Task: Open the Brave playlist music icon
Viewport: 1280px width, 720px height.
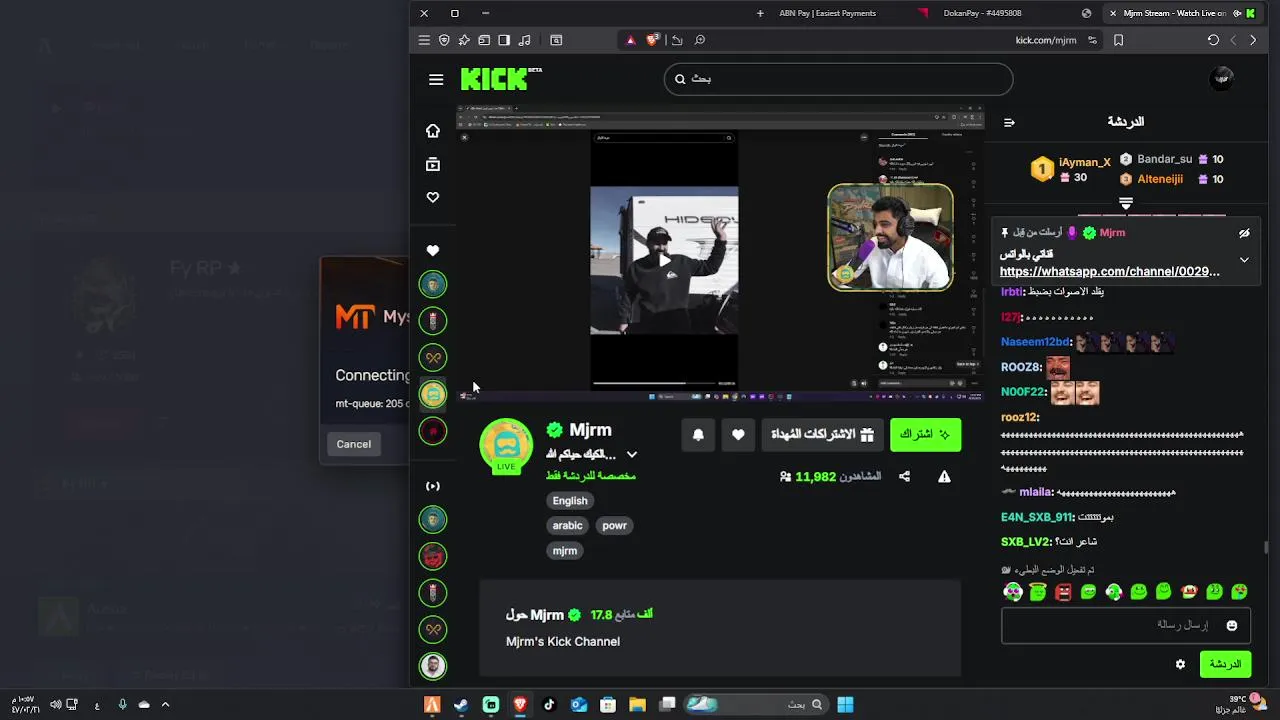Action: tap(524, 40)
